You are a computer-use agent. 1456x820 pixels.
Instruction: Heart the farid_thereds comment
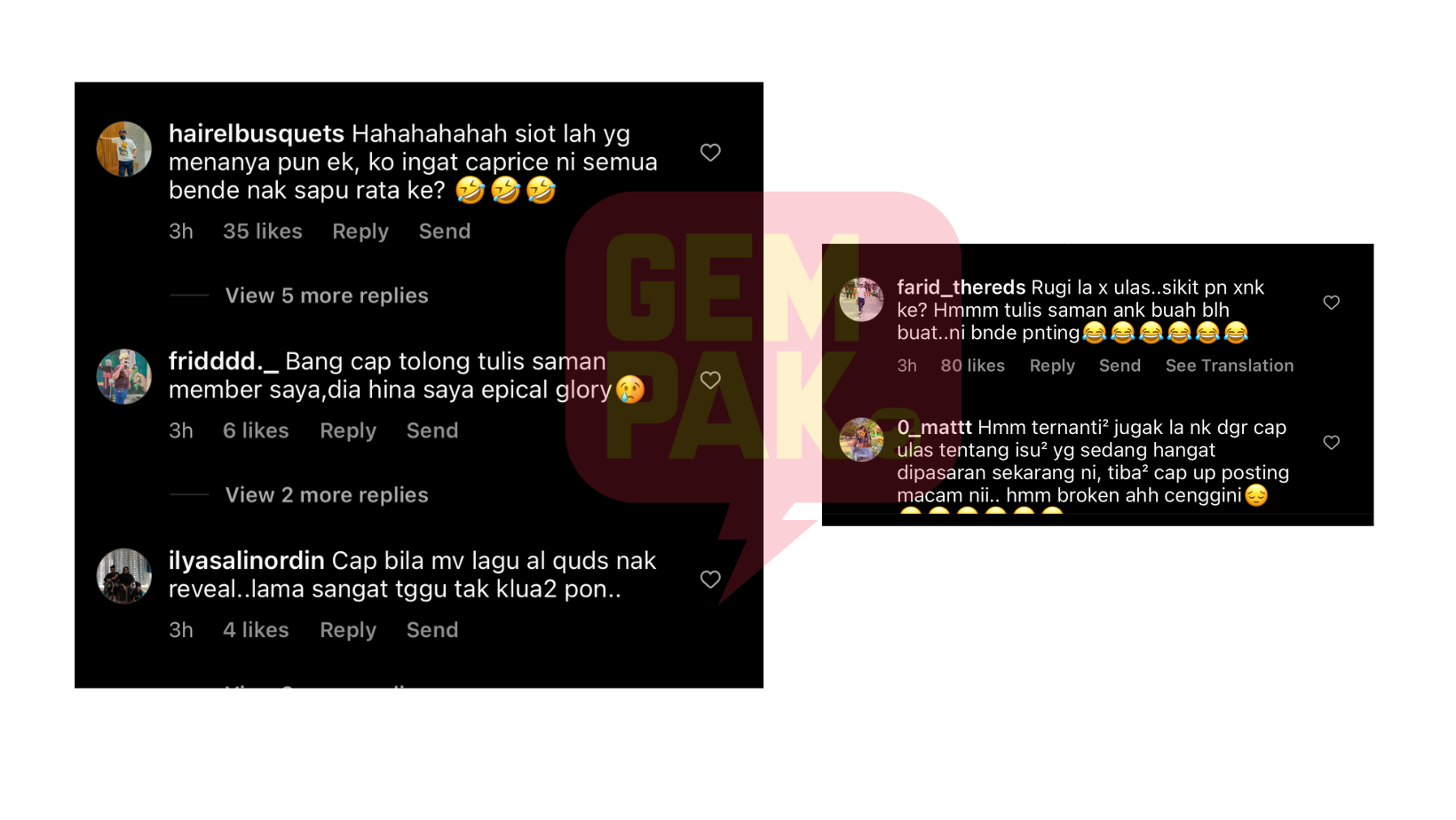coord(1331,303)
